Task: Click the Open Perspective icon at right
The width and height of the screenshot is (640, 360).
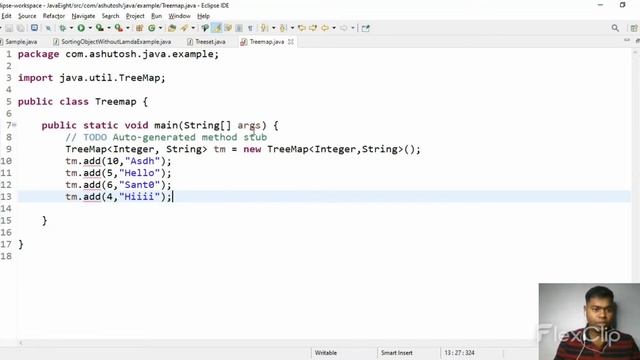Action: tap(634, 28)
